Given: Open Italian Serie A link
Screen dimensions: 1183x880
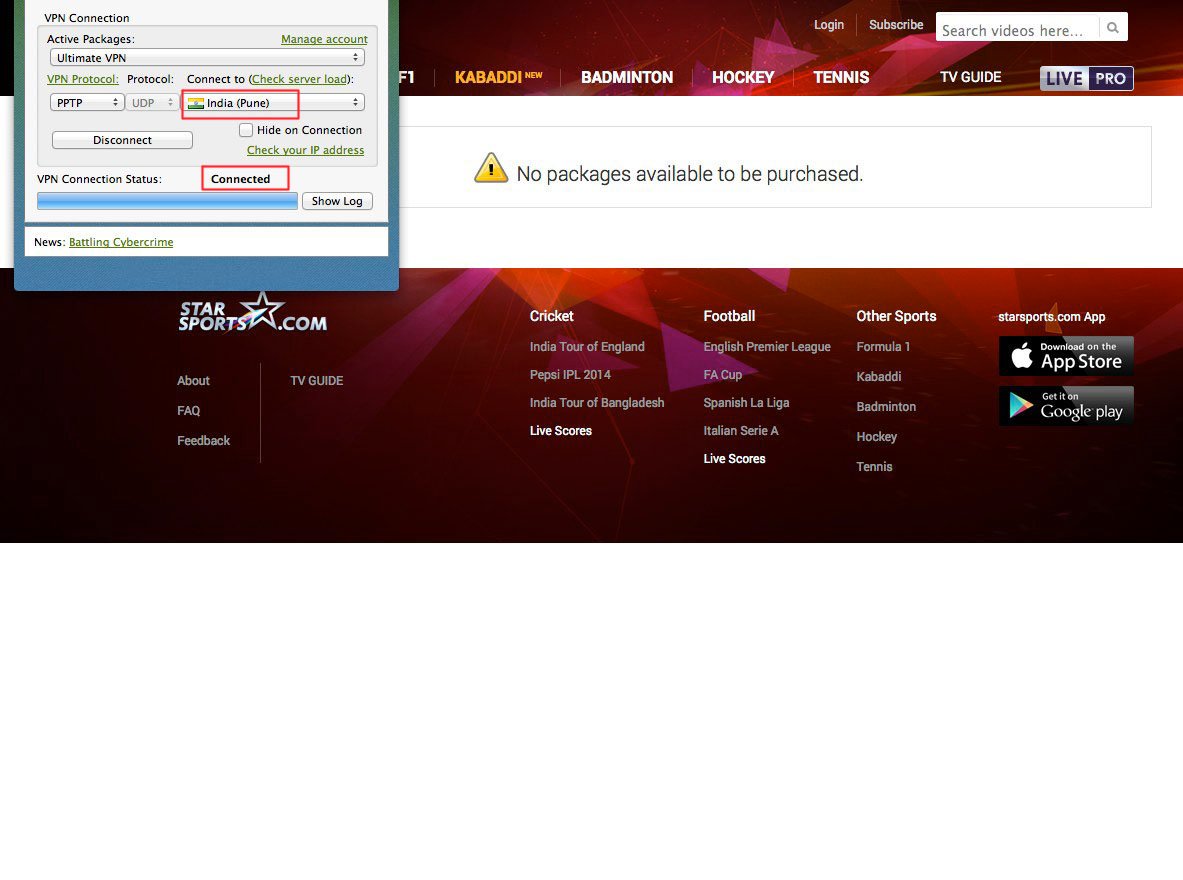Looking at the screenshot, I should (x=741, y=431).
